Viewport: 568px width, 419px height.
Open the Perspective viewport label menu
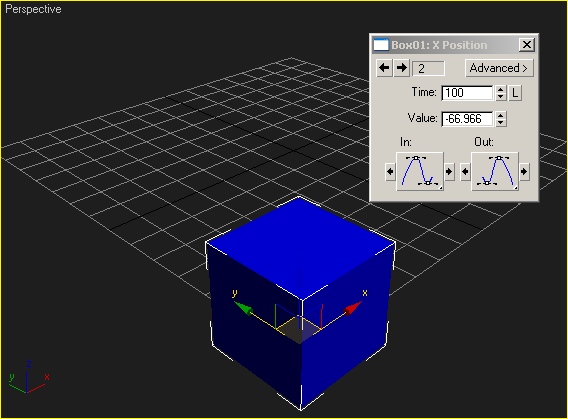pos(33,9)
